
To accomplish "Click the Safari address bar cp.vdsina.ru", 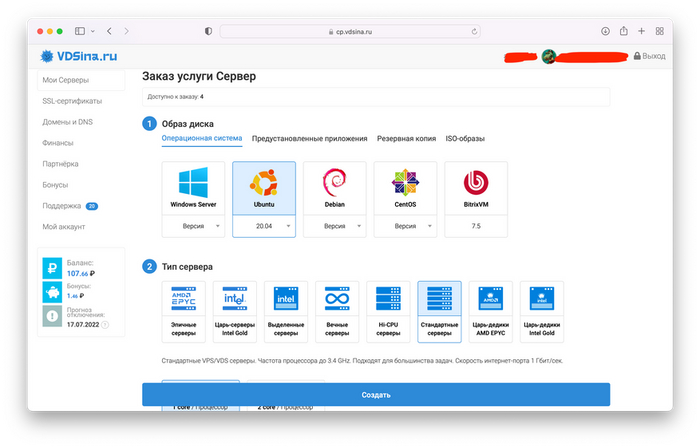I will (x=350, y=31).
